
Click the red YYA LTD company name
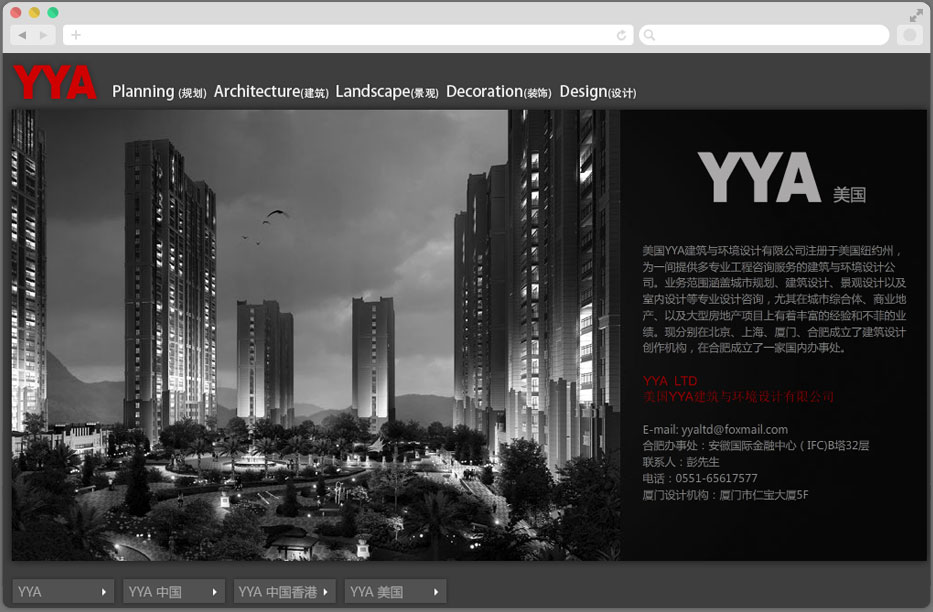pyautogui.click(x=670, y=381)
